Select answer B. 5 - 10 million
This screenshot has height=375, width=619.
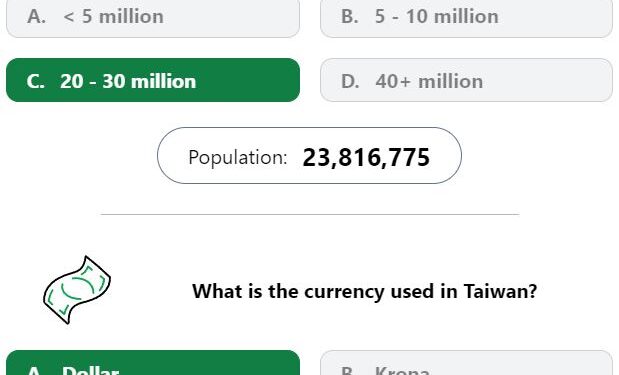pyautogui.click(x=466, y=19)
